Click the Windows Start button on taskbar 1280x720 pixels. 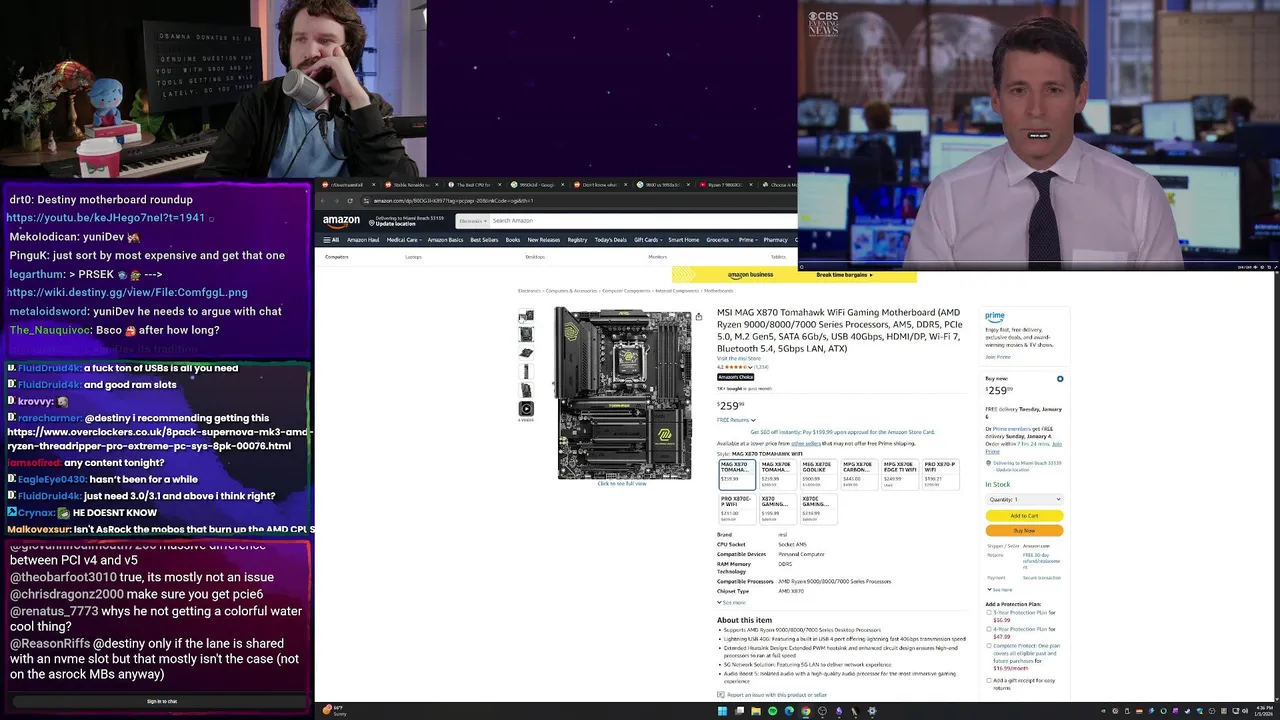(x=723, y=711)
